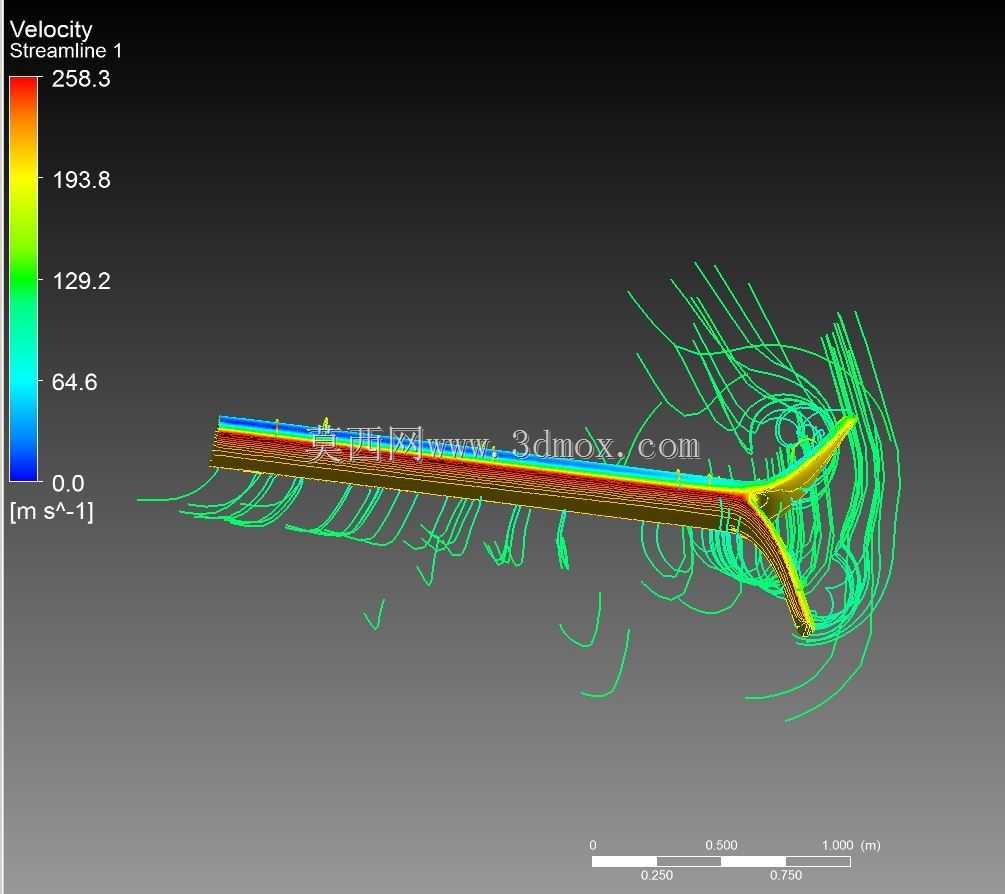Click the scale ruler label 0.500

[x=721, y=845]
